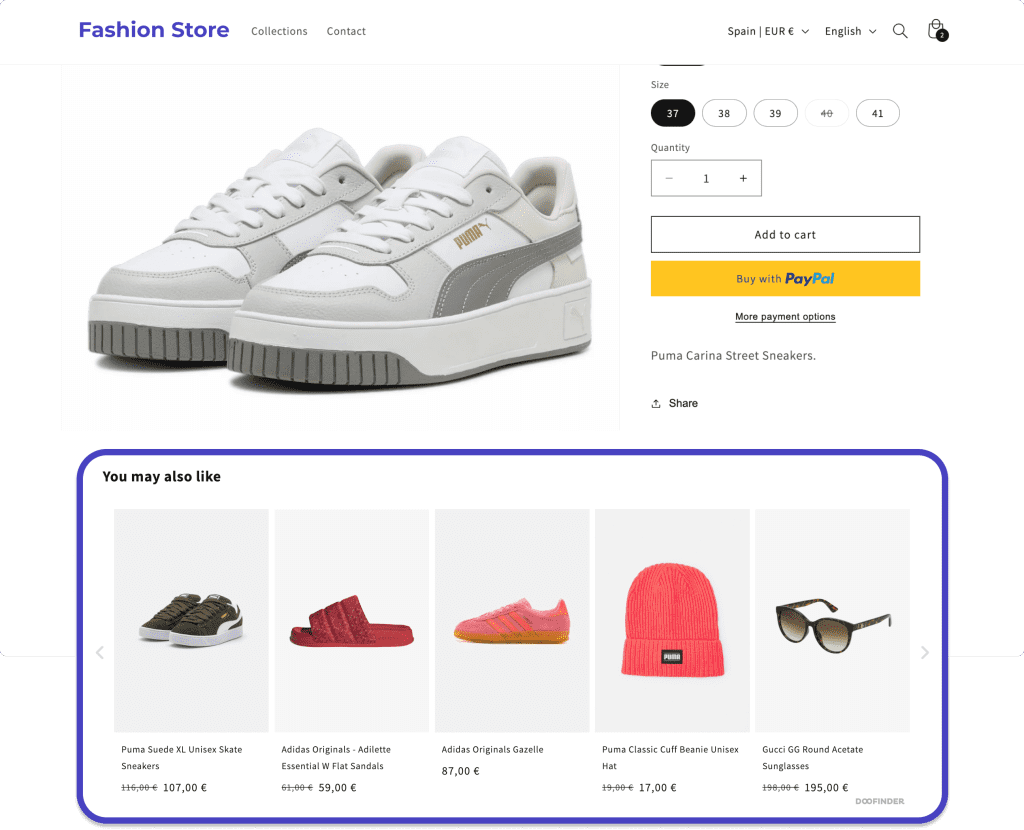Increase quantity with plus icon

click(x=743, y=178)
